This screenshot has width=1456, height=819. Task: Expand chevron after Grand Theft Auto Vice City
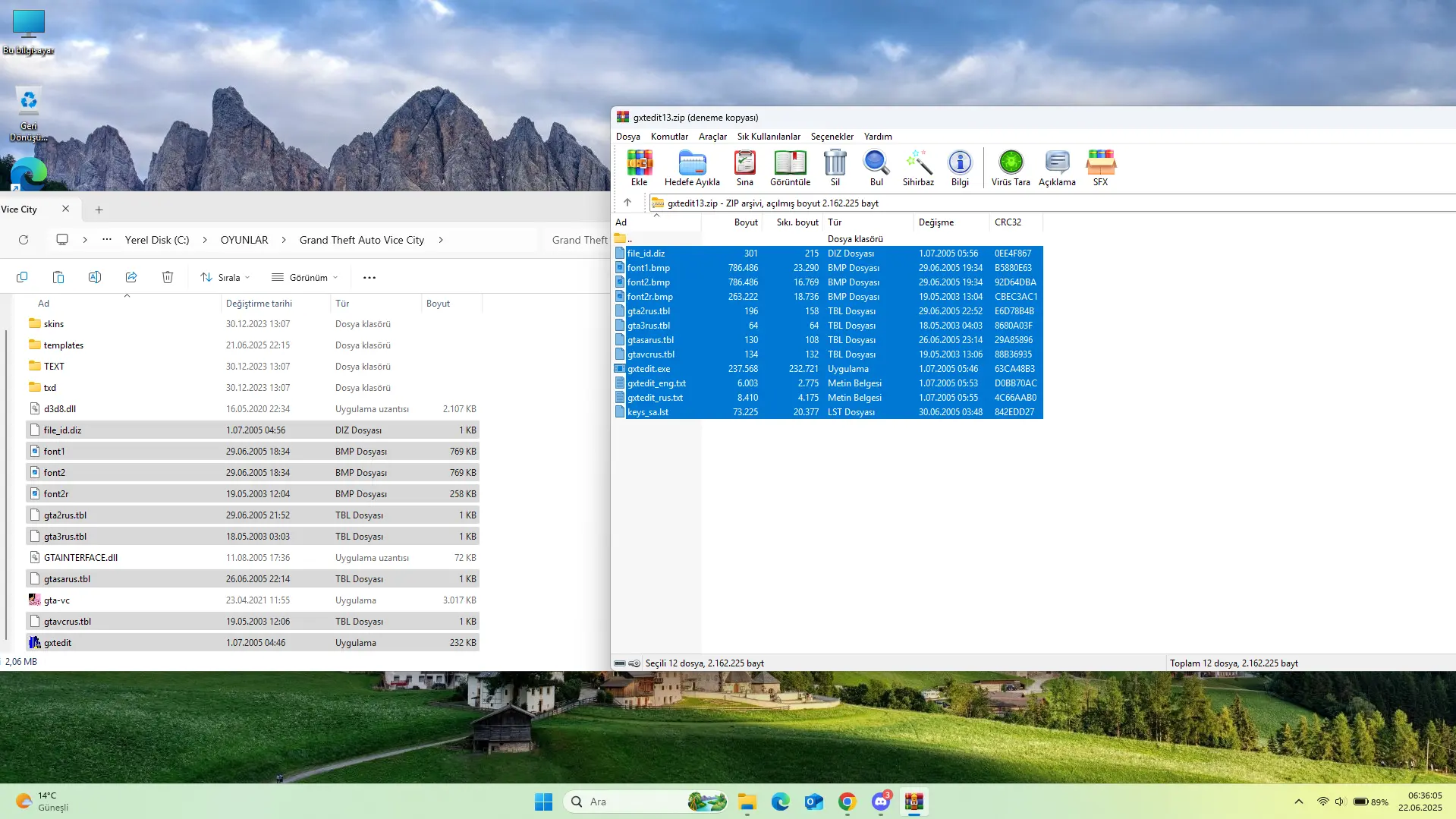[441, 240]
